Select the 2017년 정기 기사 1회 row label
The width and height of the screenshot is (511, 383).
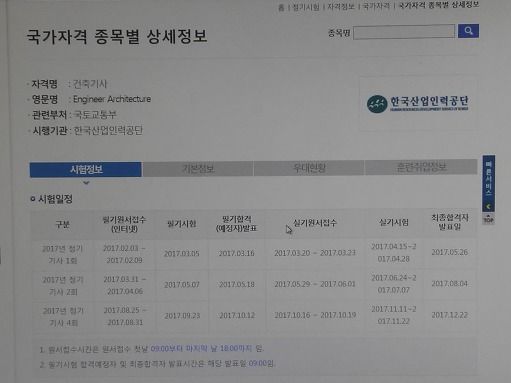pyautogui.click(x=63, y=255)
